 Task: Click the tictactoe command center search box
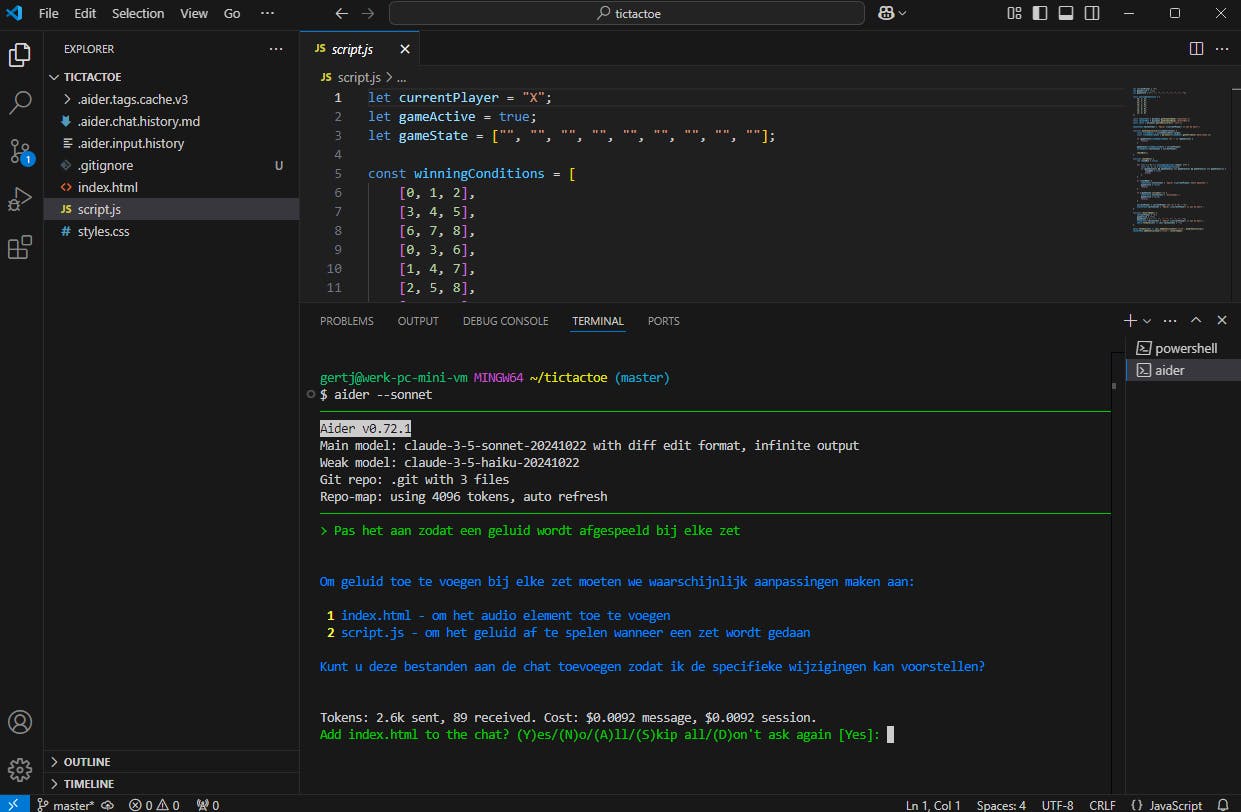click(x=627, y=14)
